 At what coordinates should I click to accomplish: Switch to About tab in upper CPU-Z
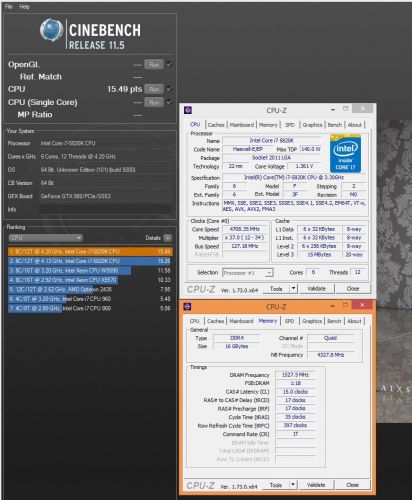tap(355, 125)
